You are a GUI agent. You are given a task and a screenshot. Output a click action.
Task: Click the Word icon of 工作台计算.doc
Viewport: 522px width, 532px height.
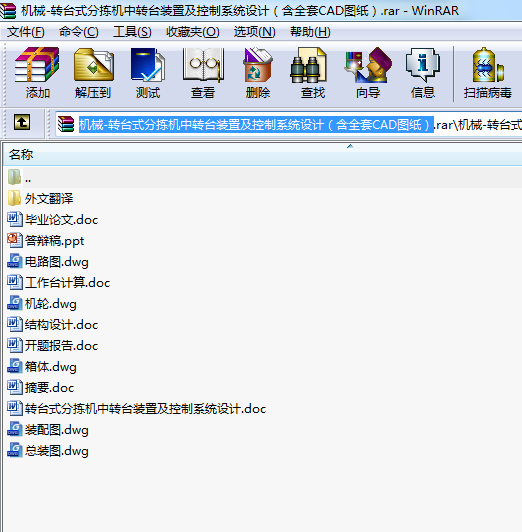click(15, 282)
